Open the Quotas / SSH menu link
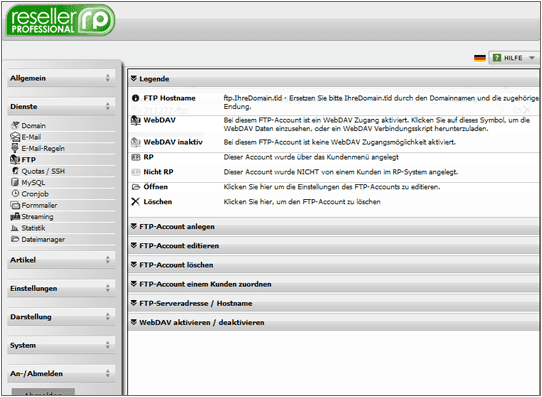Screen dimensions: 542x397 (43, 171)
